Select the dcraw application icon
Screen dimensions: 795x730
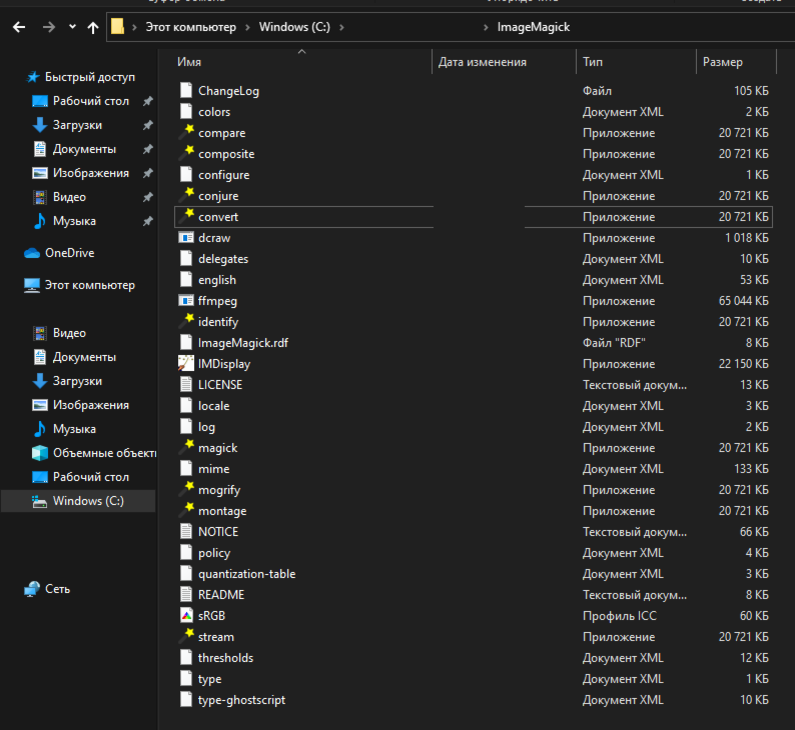point(186,237)
